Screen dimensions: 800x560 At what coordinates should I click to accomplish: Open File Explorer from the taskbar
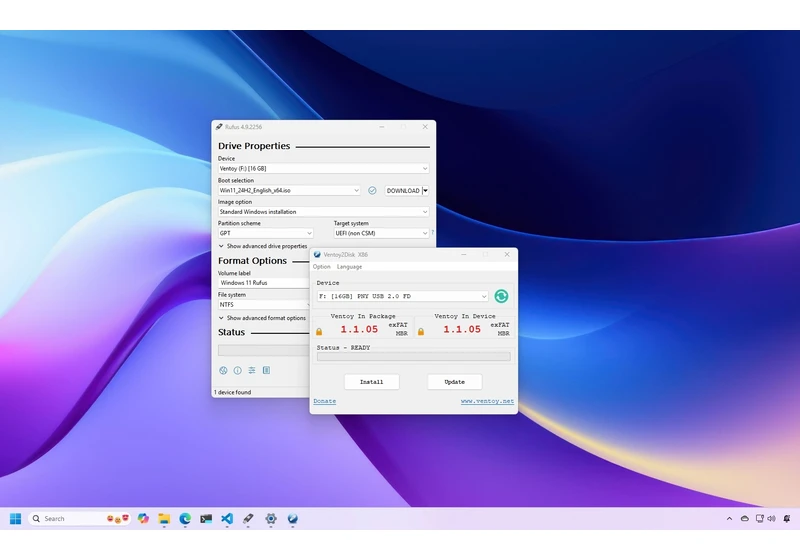click(164, 519)
